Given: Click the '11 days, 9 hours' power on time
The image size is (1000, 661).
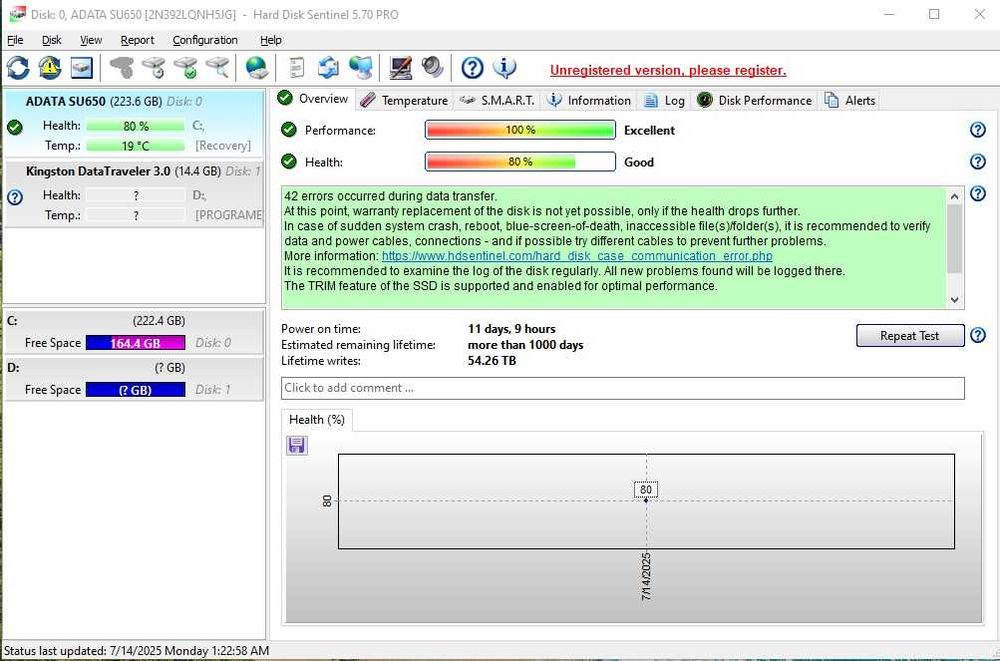Looking at the screenshot, I should pos(511,329).
